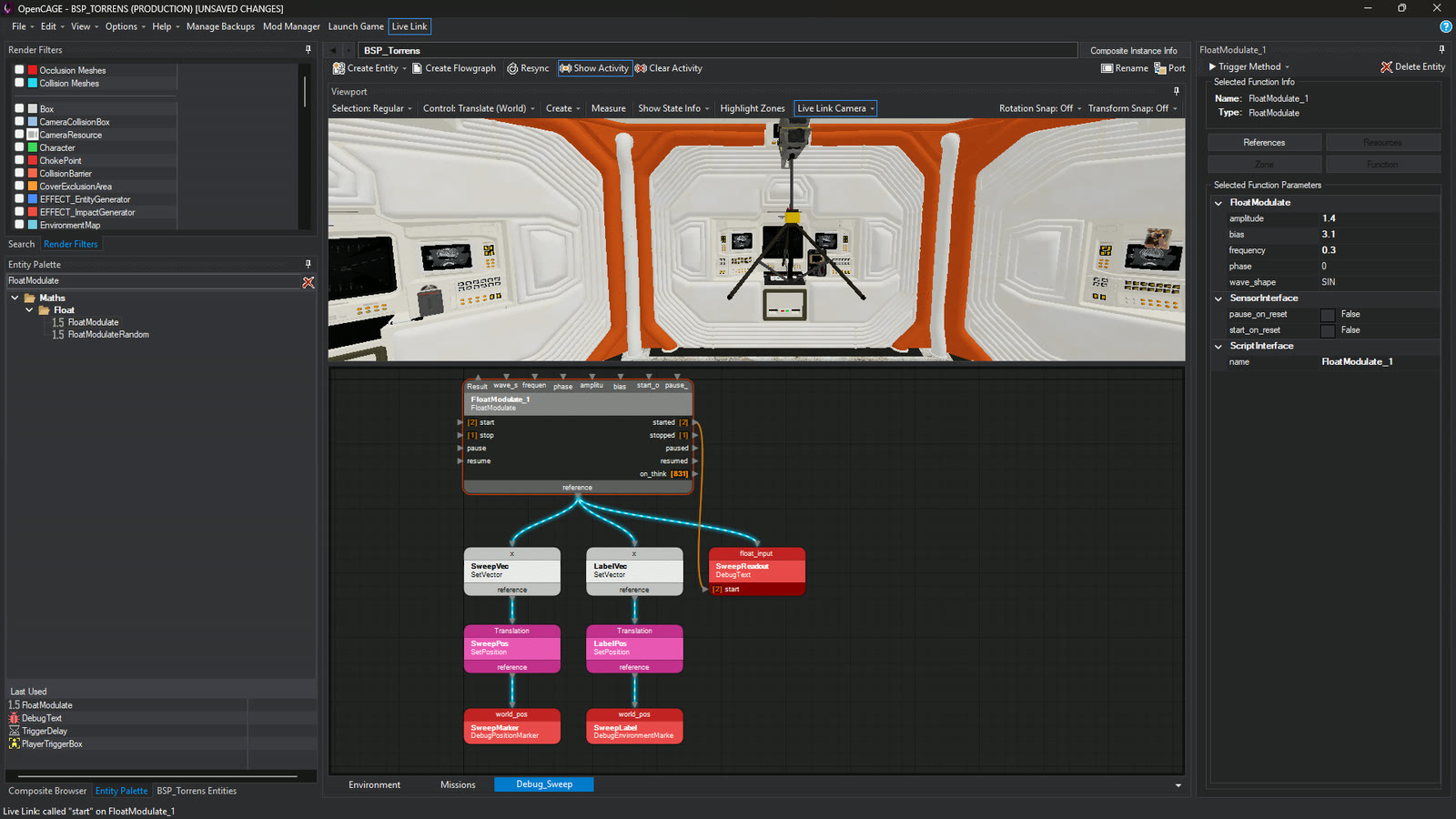Click the red Occlusion Meshes color swatch
The height and width of the screenshot is (819, 1456).
pos(33,70)
